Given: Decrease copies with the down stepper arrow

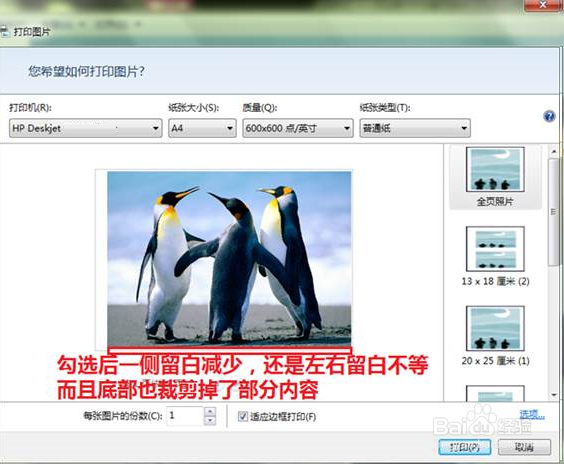Looking at the screenshot, I should 210,420.
